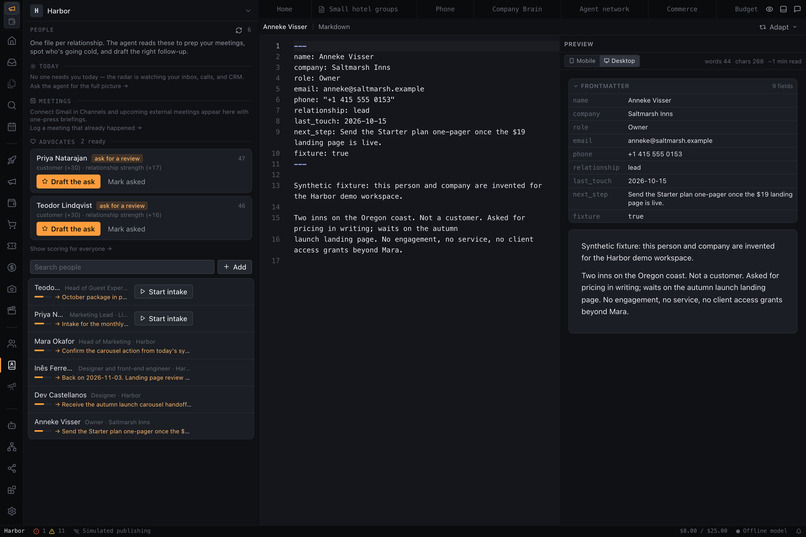
Task: Open the camera icon in the sidebar
Action: [12, 289]
